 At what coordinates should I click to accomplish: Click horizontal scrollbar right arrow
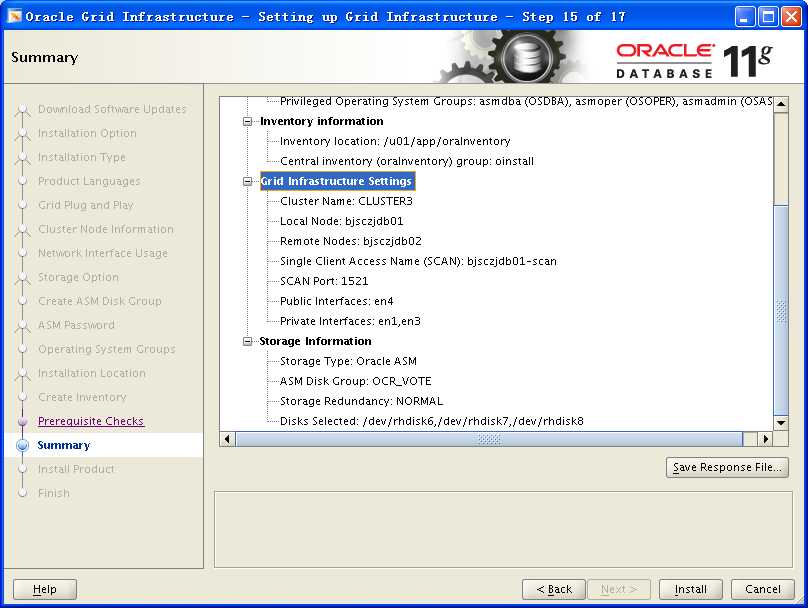[x=766, y=439]
